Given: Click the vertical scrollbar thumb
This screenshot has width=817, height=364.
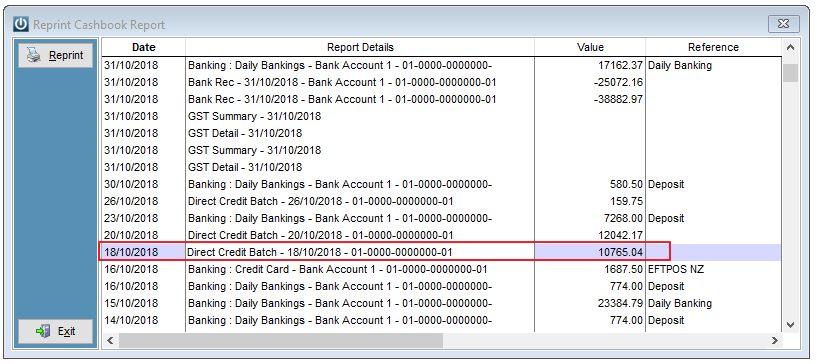Looking at the screenshot, I should 790,73.
